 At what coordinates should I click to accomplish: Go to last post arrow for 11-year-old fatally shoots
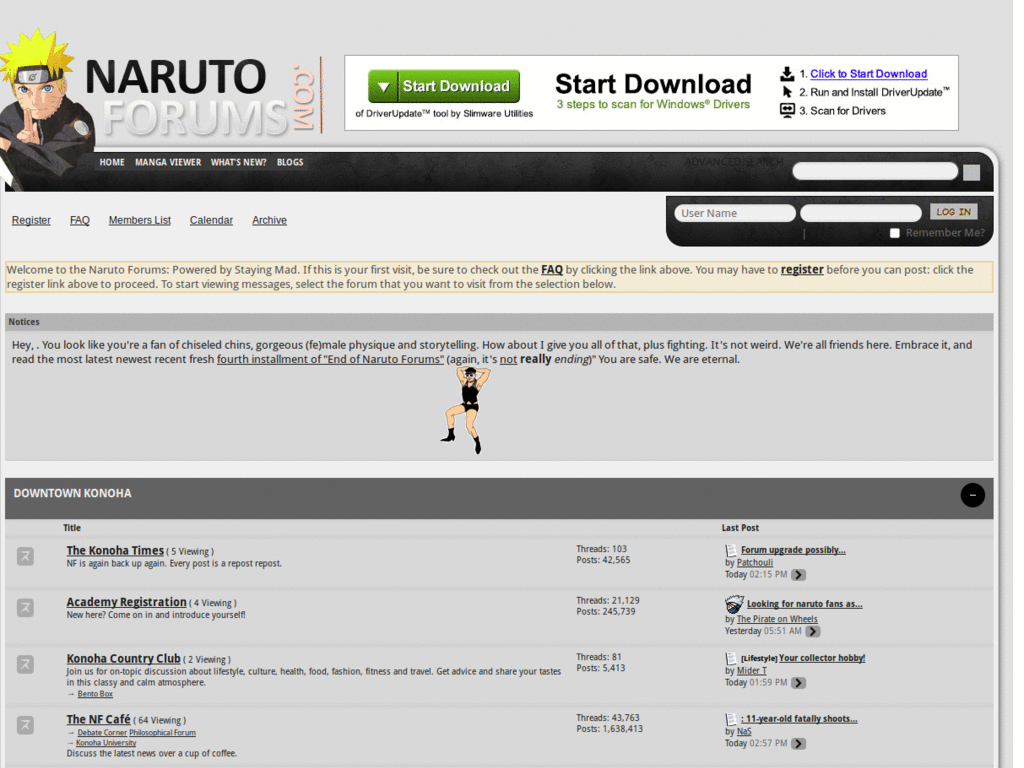(x=798, y=744)
